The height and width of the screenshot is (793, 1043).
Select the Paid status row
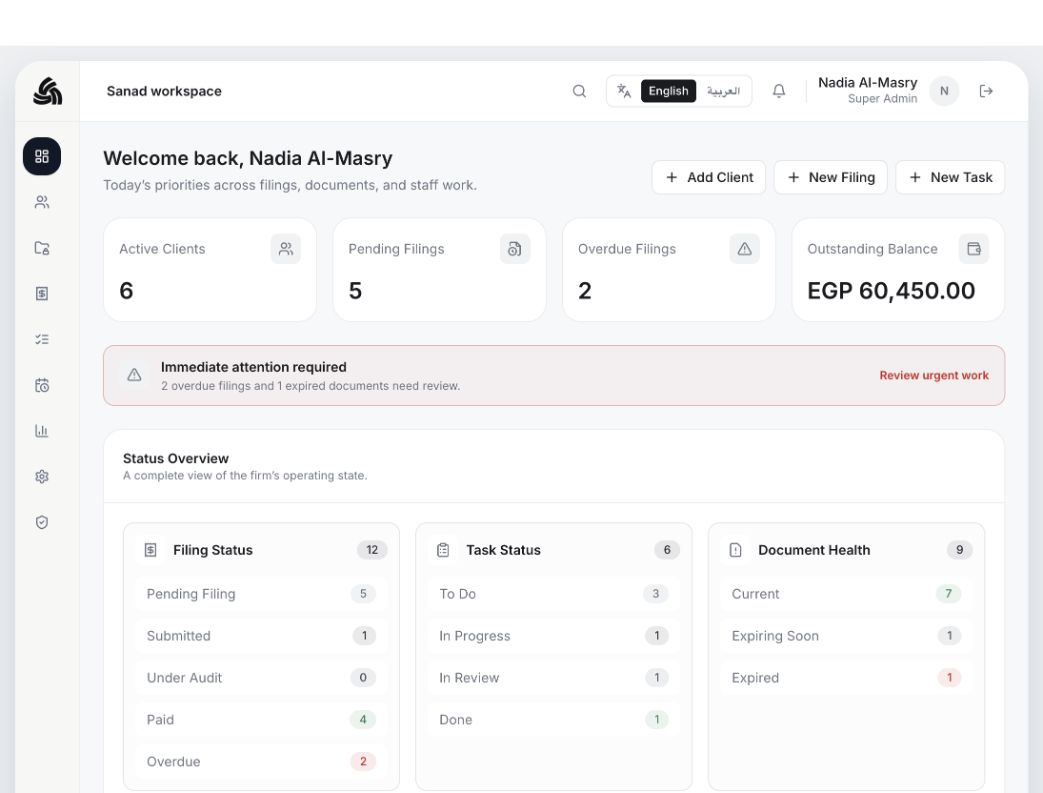pos(261,720)
